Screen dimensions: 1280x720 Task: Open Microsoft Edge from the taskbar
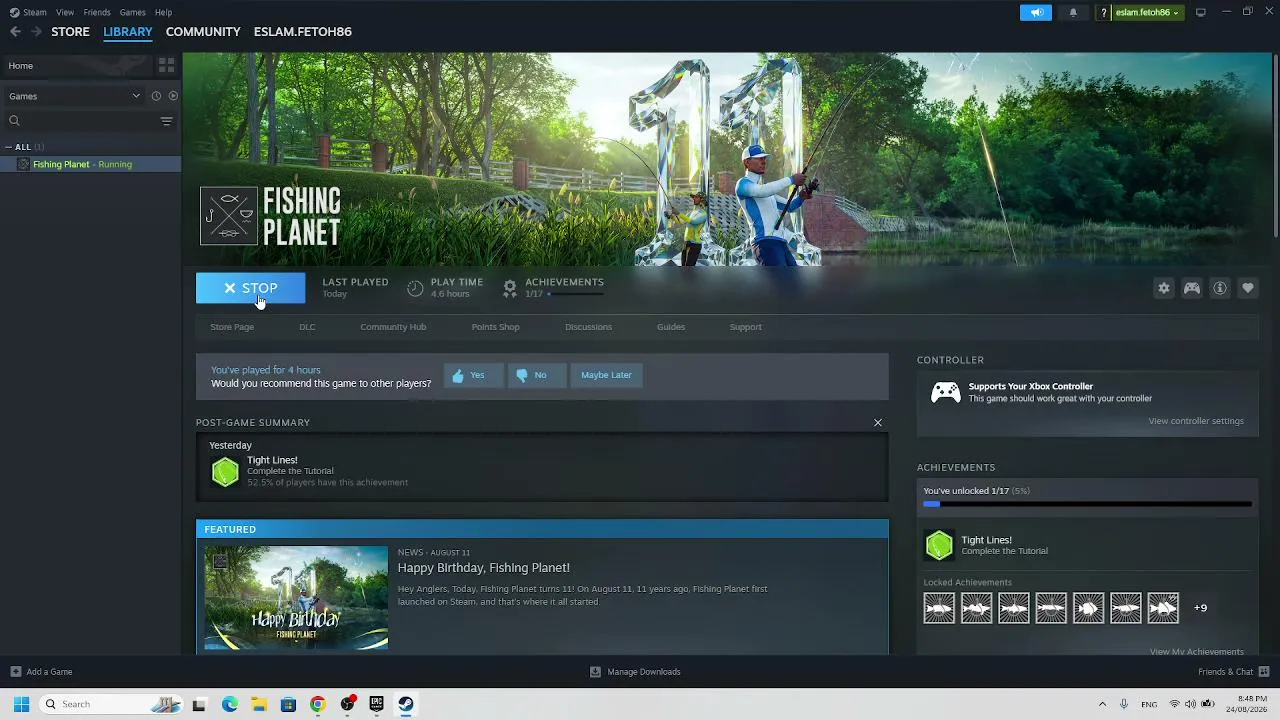tap(229, 704)
